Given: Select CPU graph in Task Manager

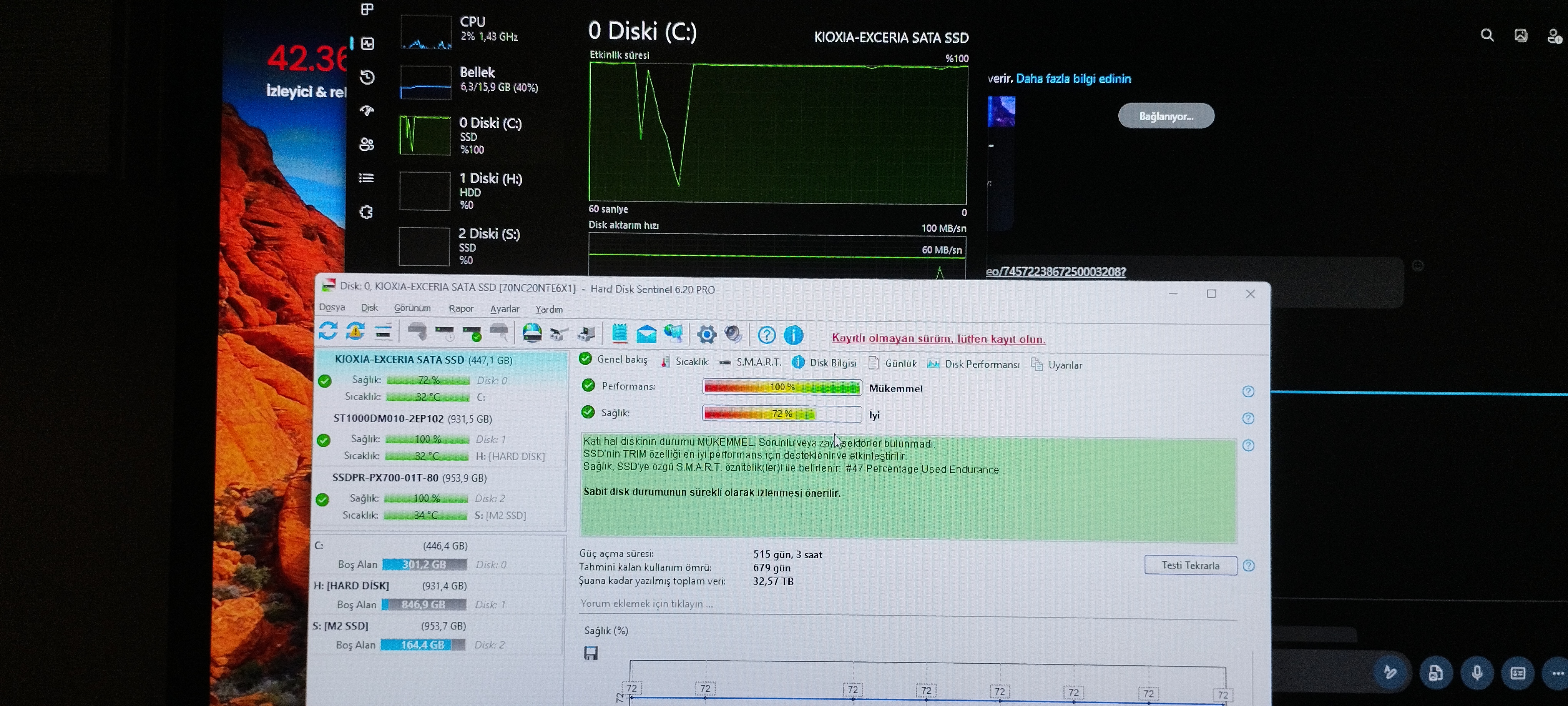Looking at the screenshot, I should [x=425, y=32].
